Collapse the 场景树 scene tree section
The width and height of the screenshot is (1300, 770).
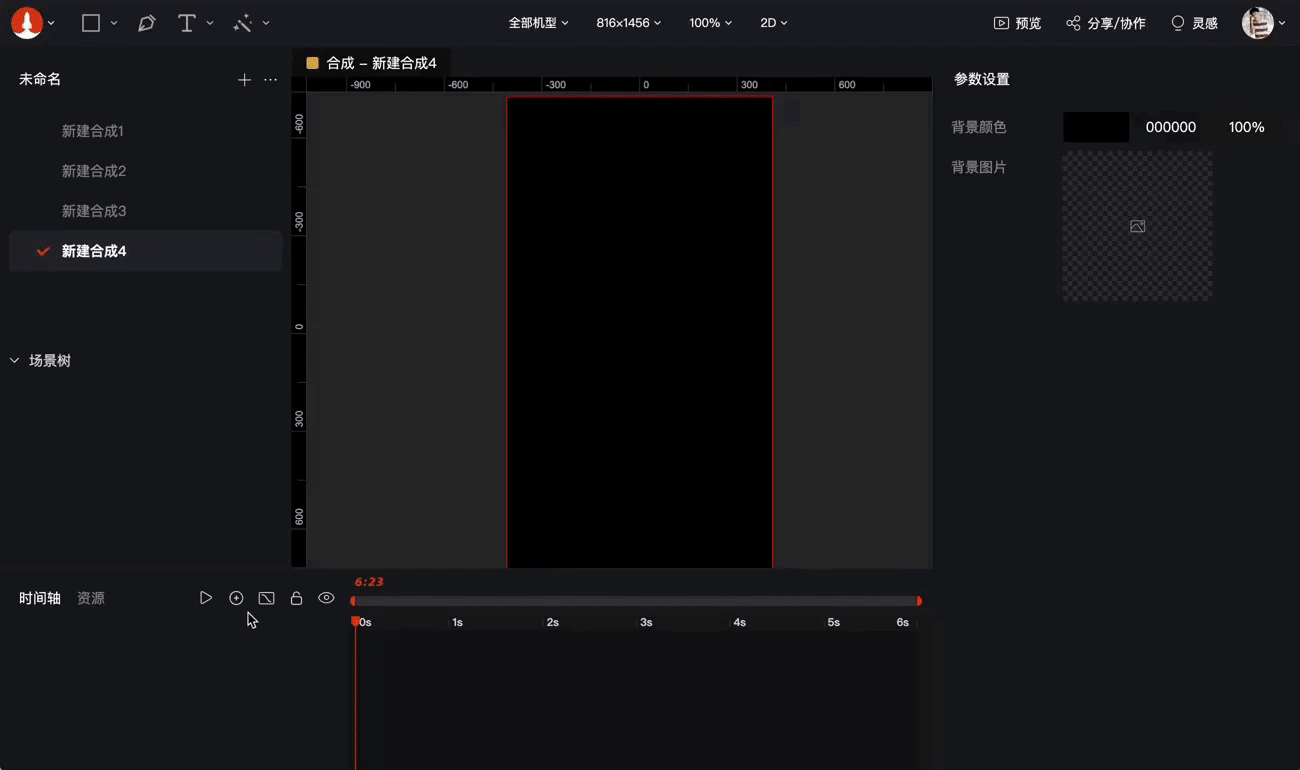[x=14, y=361]
